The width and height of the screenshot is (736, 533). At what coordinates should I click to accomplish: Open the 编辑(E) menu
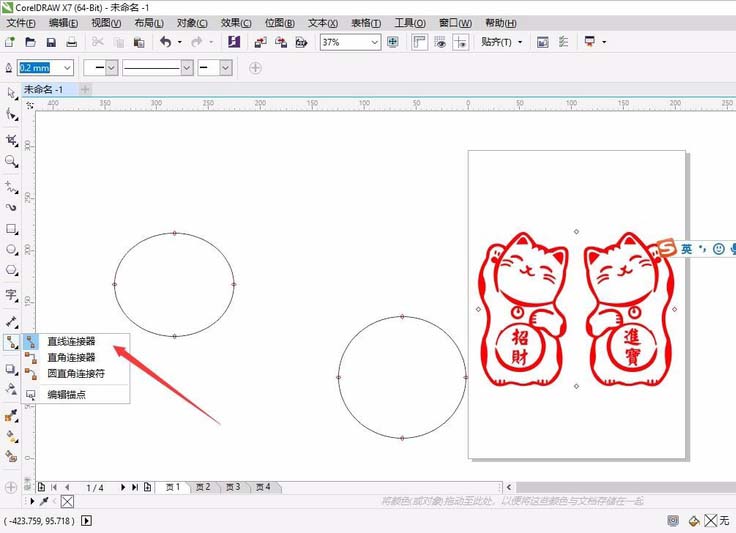click(x=63, y=23)
